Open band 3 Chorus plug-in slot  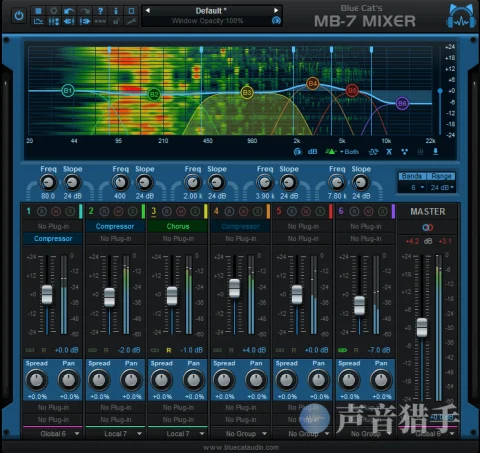[x=178, y=226]
